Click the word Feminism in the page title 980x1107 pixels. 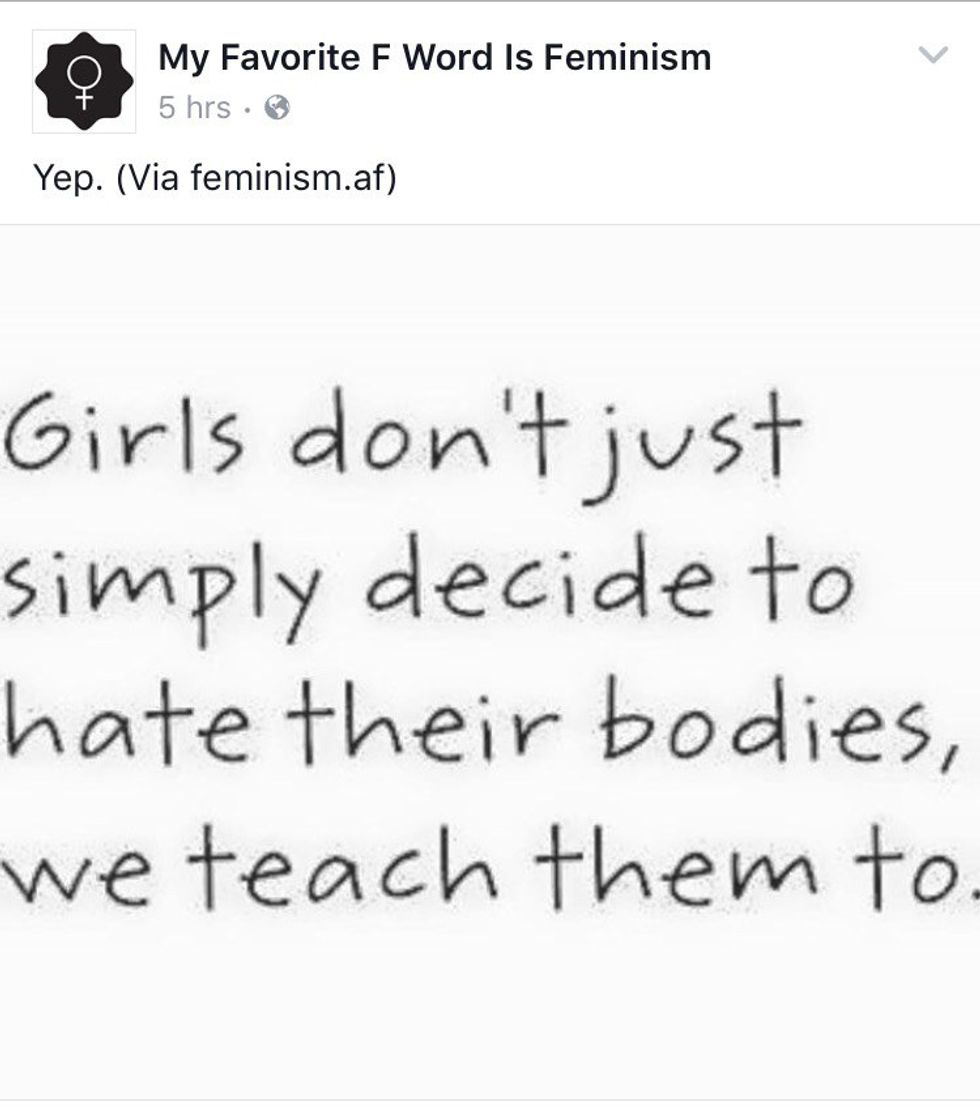[x=627, y=57]
